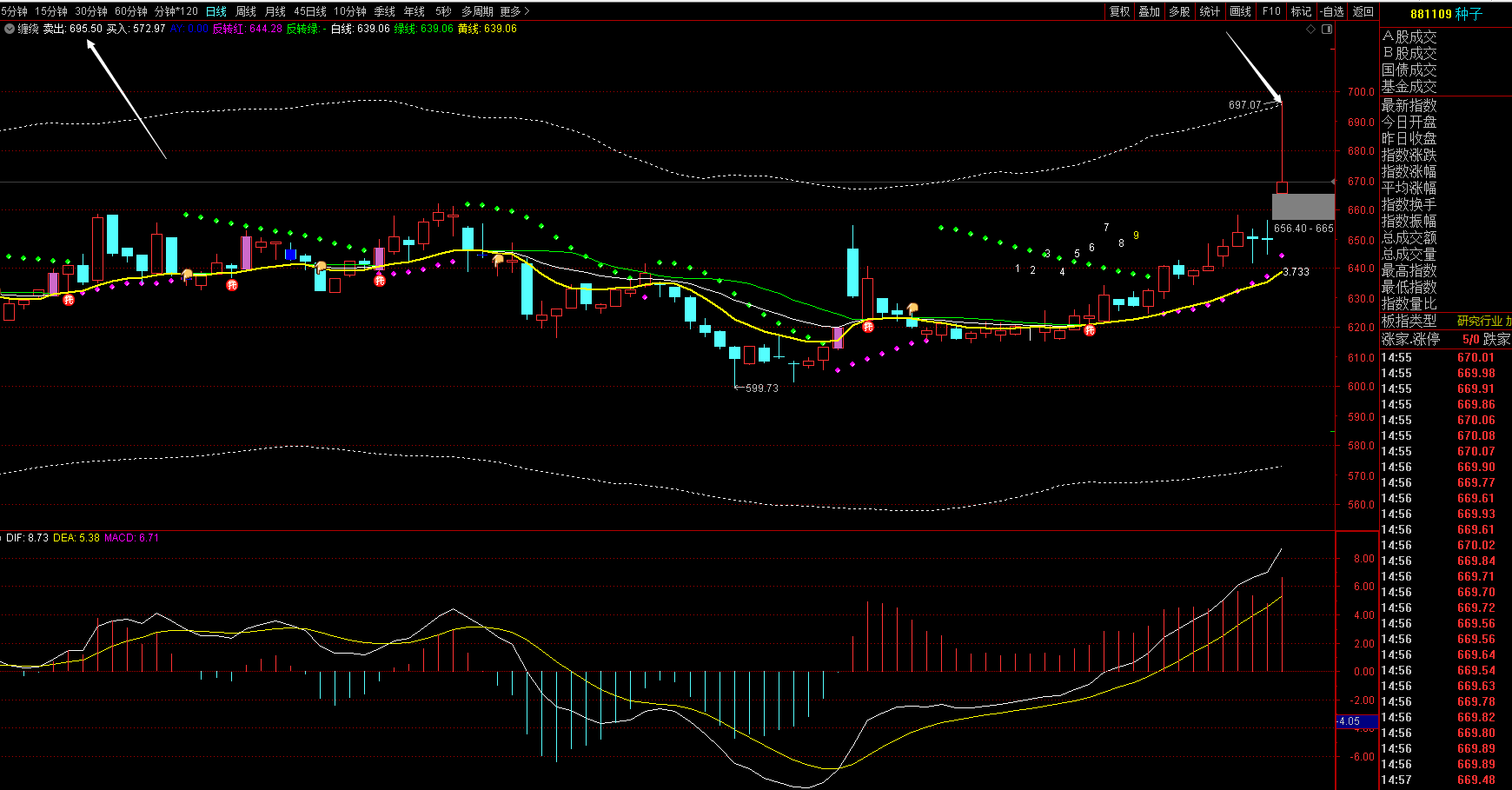
Task: Open the 年线 yearly tab
Action: tap(414, 11)
